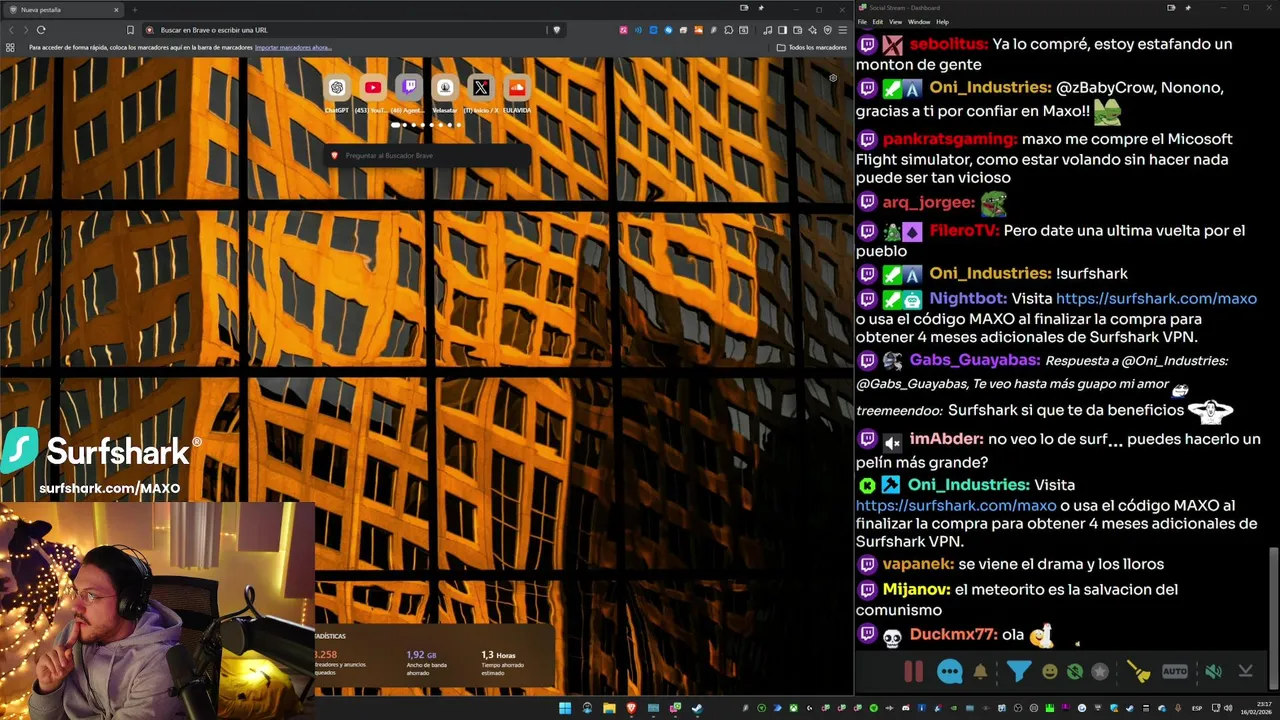1280x720 pixels.
Task: Open File Explorer from taskbar
Action: [x=609, y=708]
